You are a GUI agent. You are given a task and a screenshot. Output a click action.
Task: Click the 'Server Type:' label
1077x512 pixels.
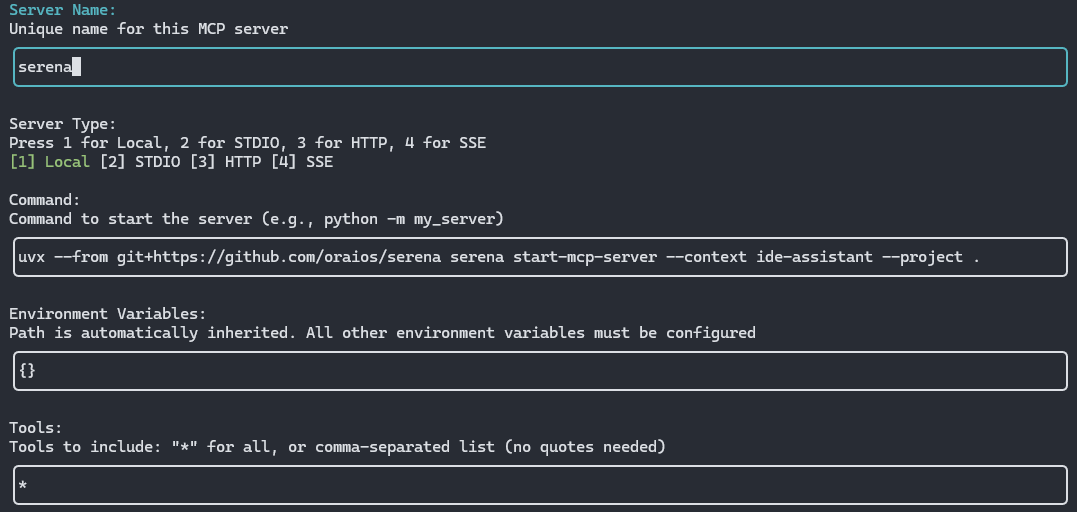click(63, 124)
